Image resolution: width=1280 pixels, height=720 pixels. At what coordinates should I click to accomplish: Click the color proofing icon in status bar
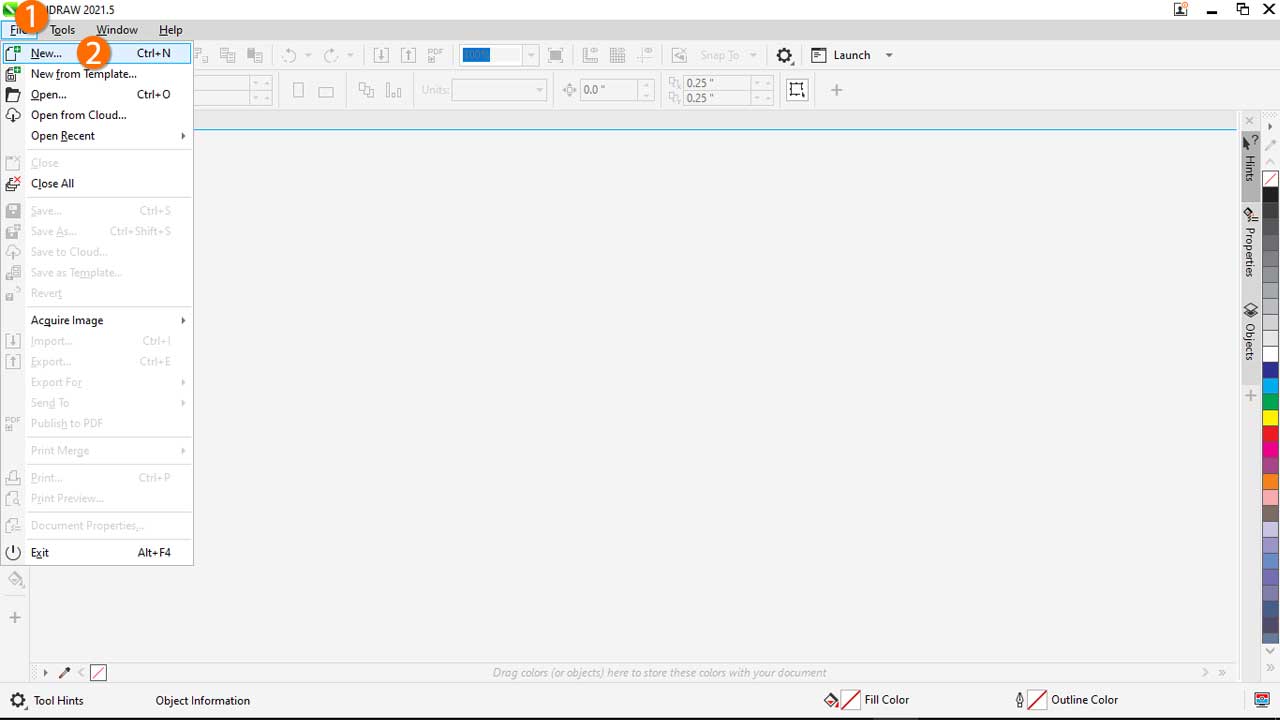pos(1262,700)
